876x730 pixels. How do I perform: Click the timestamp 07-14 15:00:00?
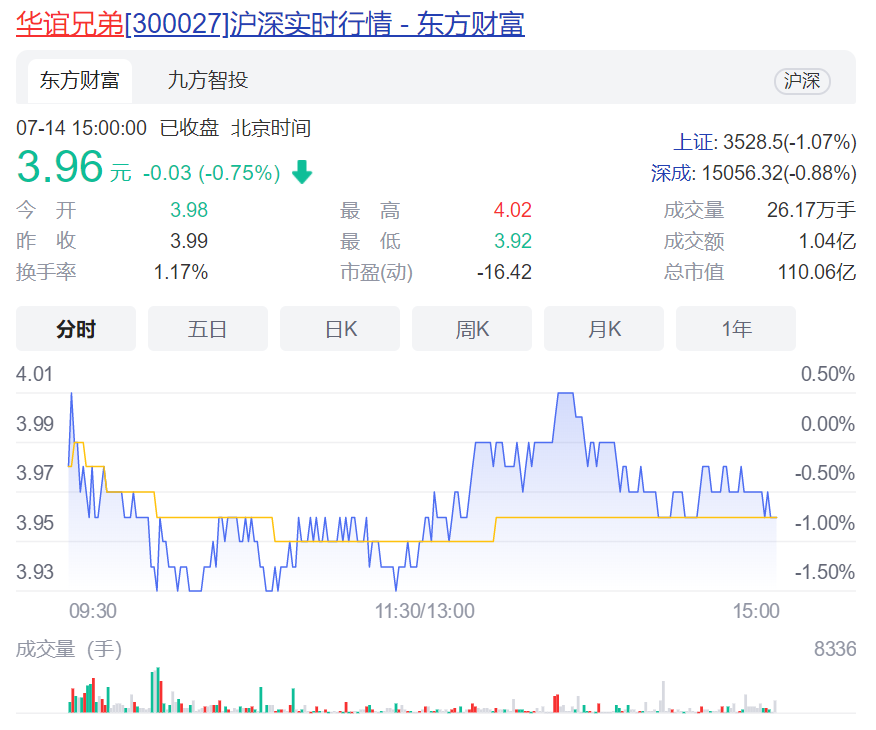(82, 128)
